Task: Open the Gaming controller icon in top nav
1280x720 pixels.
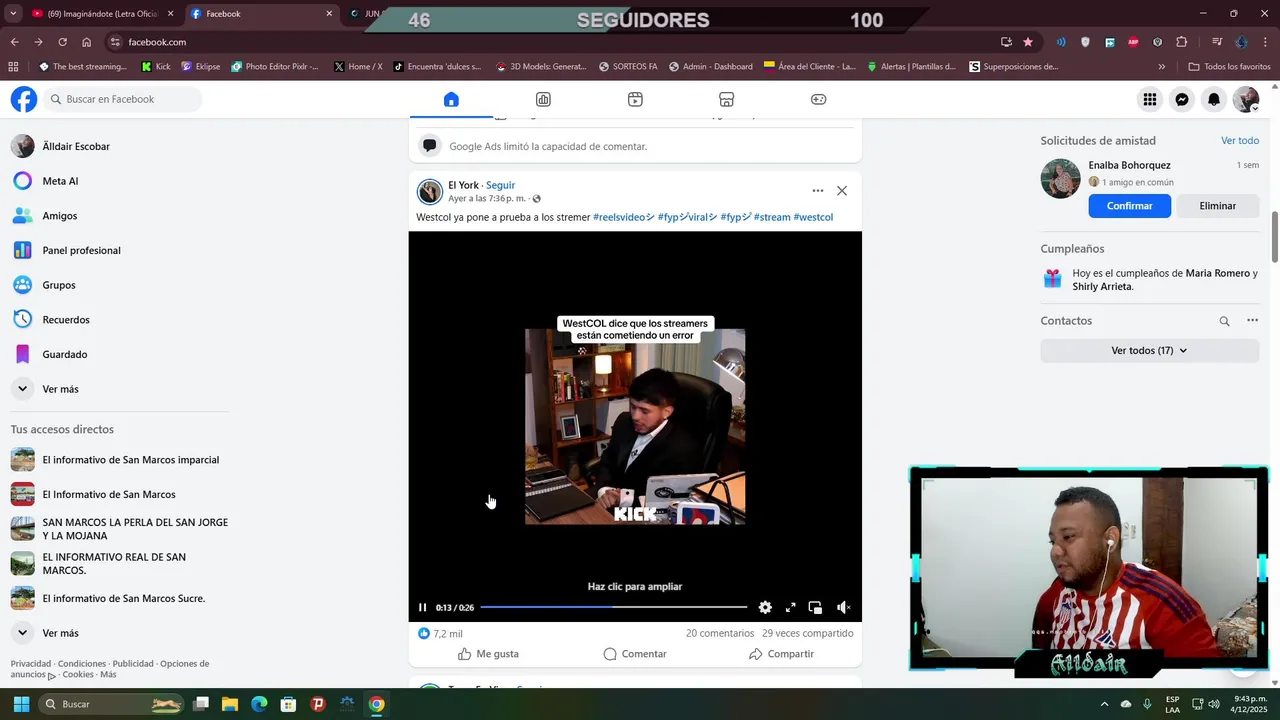Action: 818,99
